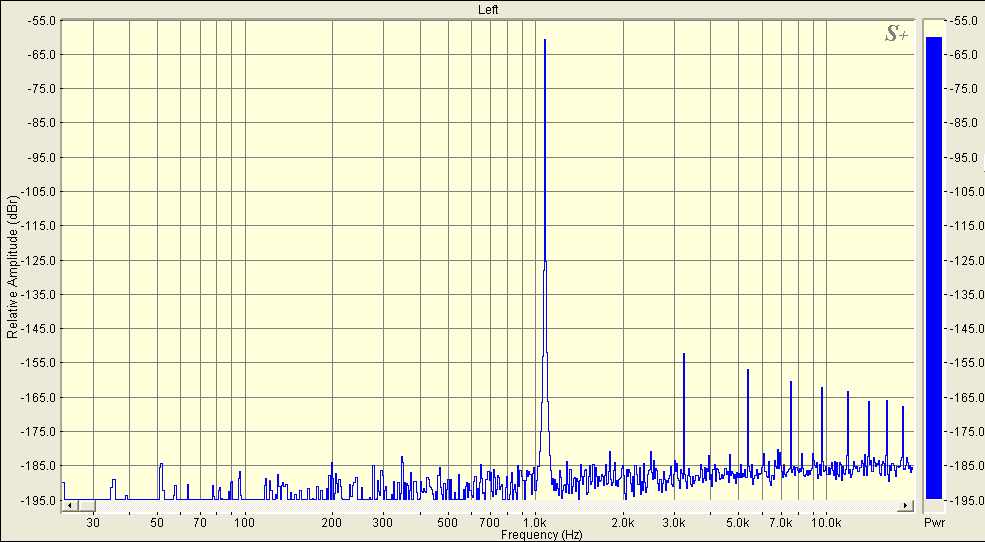
Task: Click the "30" frequency tick label
Action: tap(93, 523)
